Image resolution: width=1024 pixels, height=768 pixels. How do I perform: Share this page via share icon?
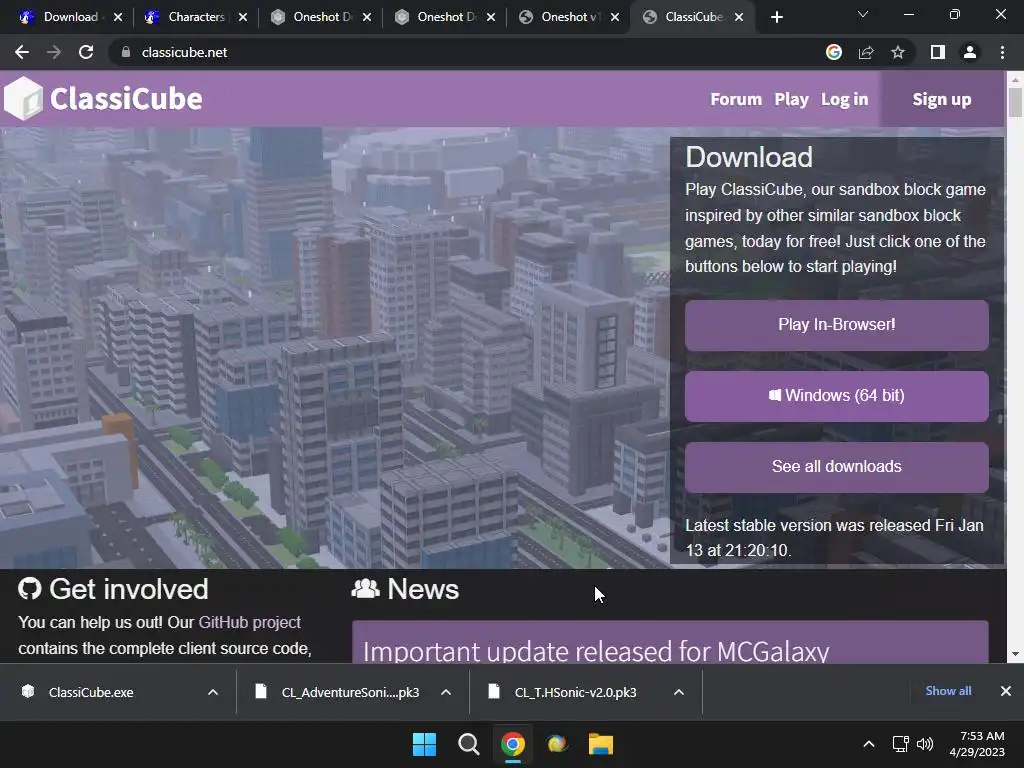(866, 52)
